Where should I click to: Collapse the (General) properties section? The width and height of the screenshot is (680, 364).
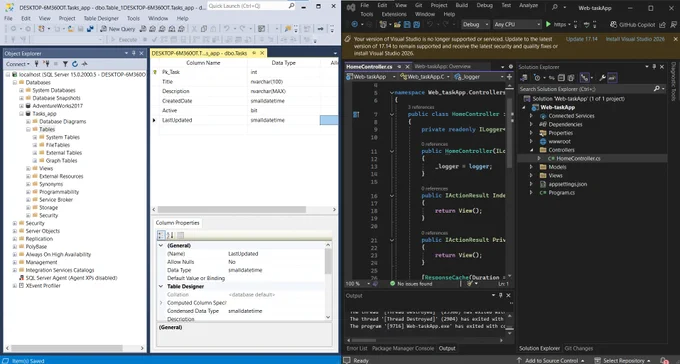(161, 246)
